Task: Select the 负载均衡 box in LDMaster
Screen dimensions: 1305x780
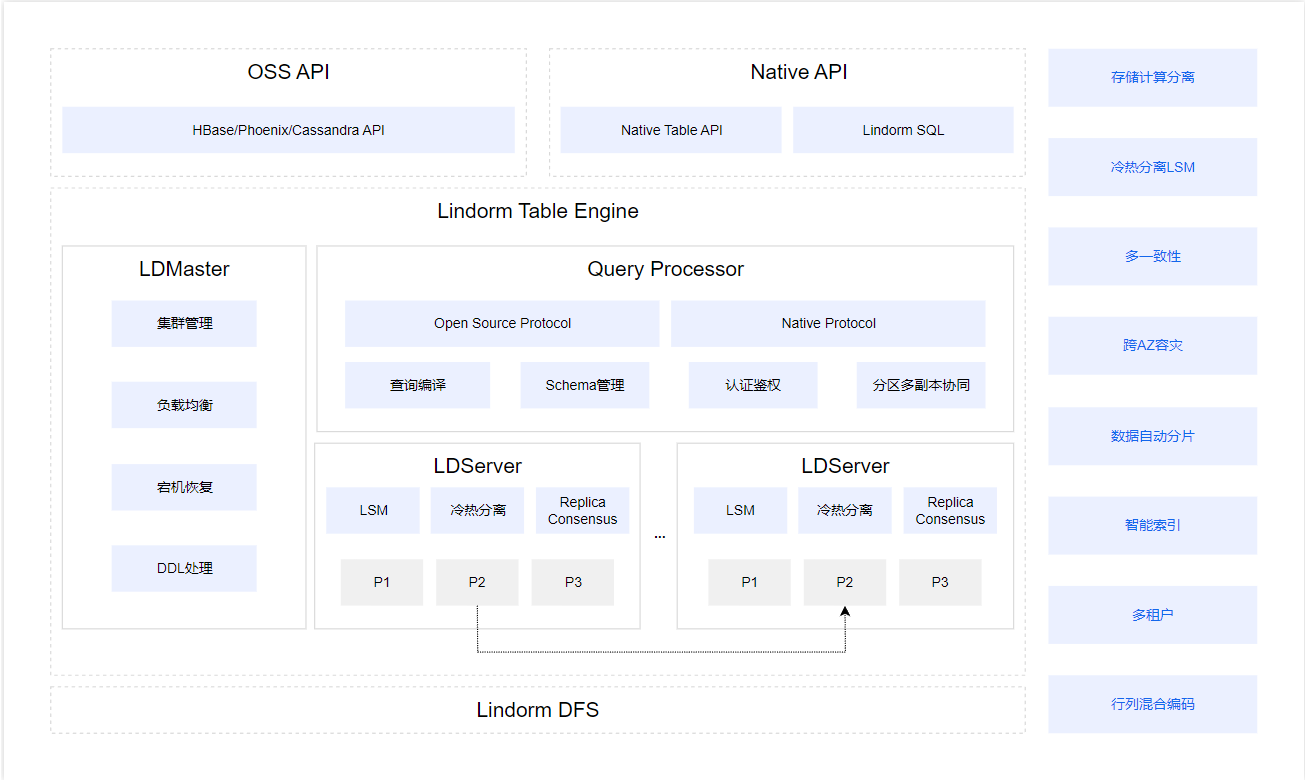Action: click(184, 405)
